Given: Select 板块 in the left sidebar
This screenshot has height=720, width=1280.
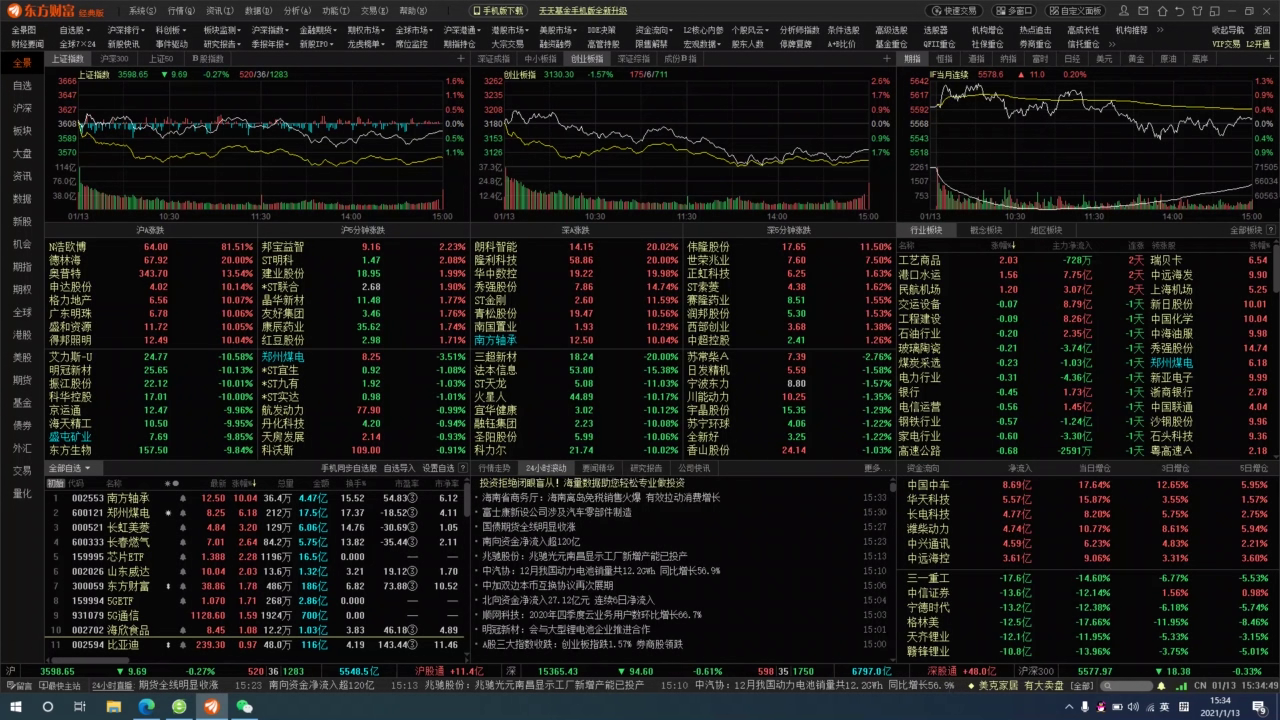Looking at the screenshot, I should [22, 131].
